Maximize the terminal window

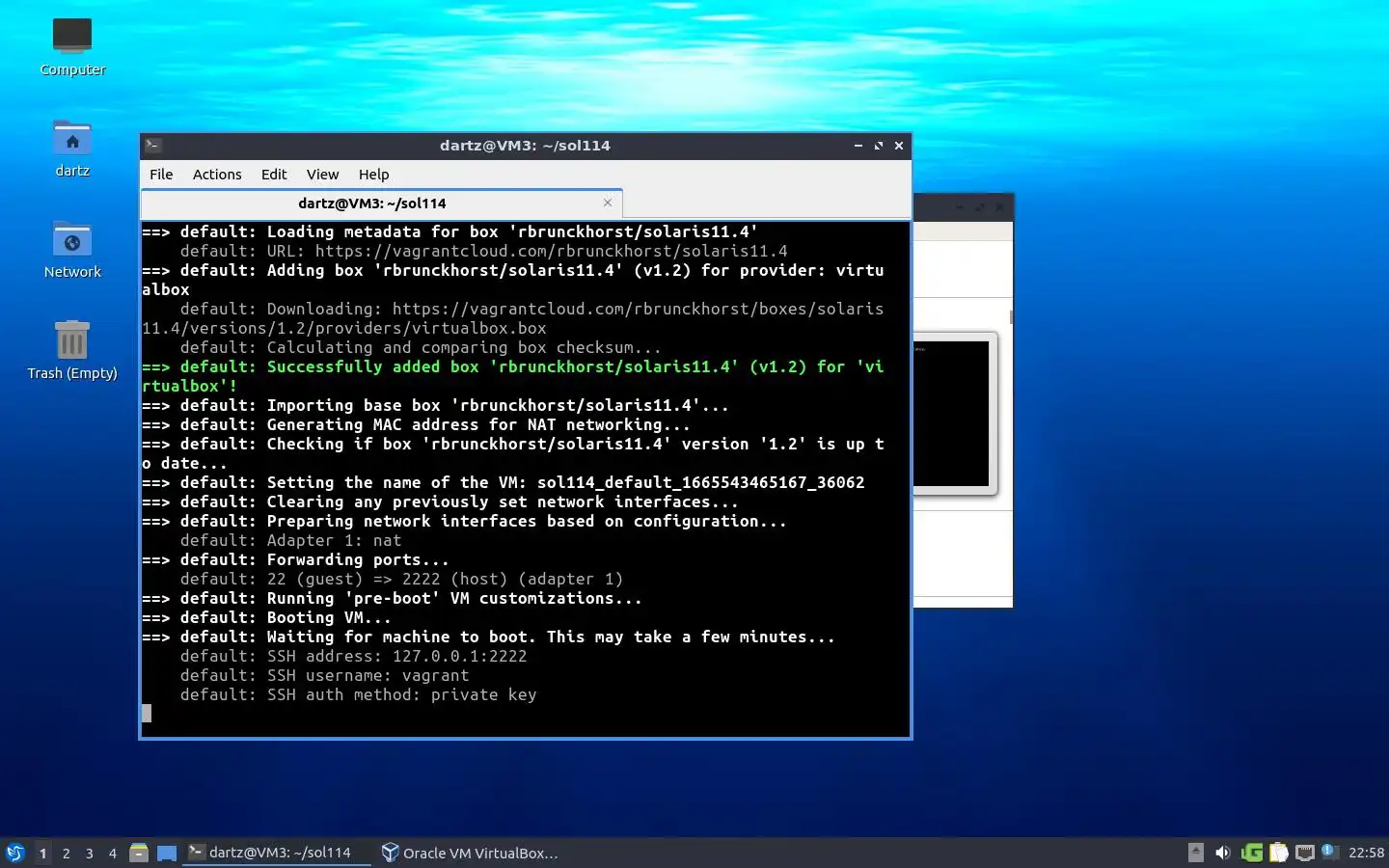click(x=878, y=146)
